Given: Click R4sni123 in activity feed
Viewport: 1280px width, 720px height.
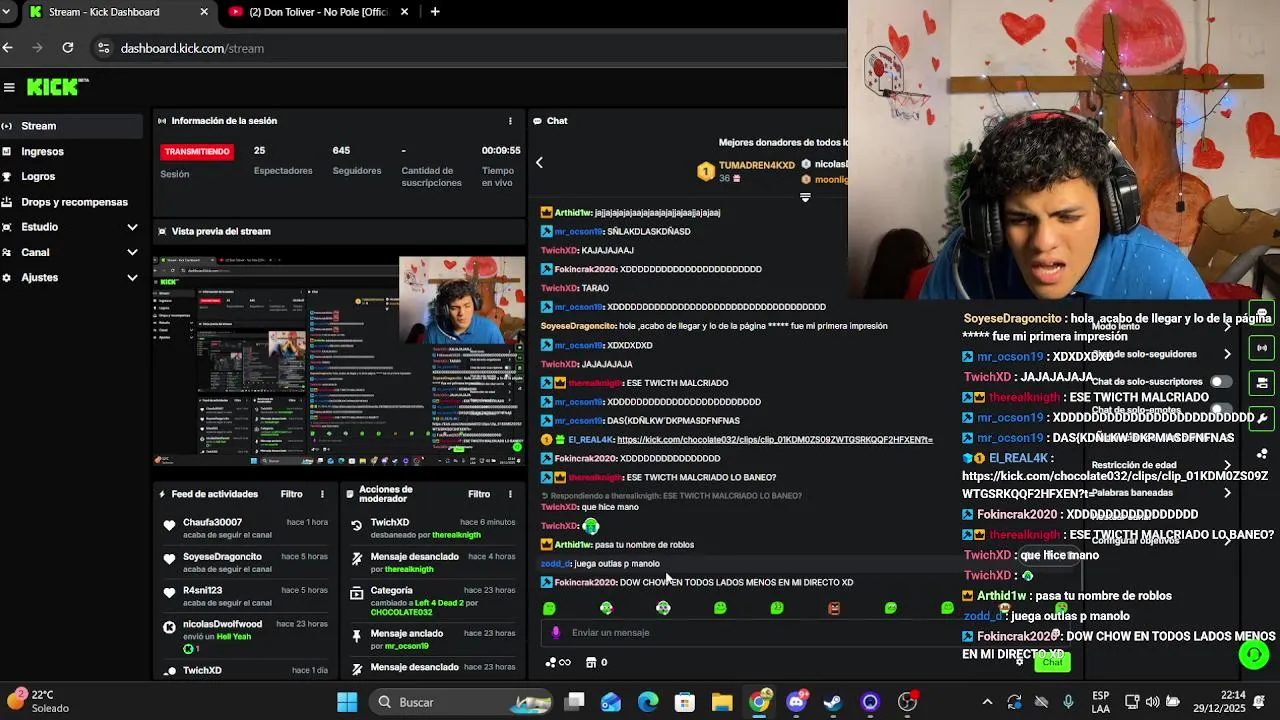Looking at the screenshot, I should tap(202, 590).
